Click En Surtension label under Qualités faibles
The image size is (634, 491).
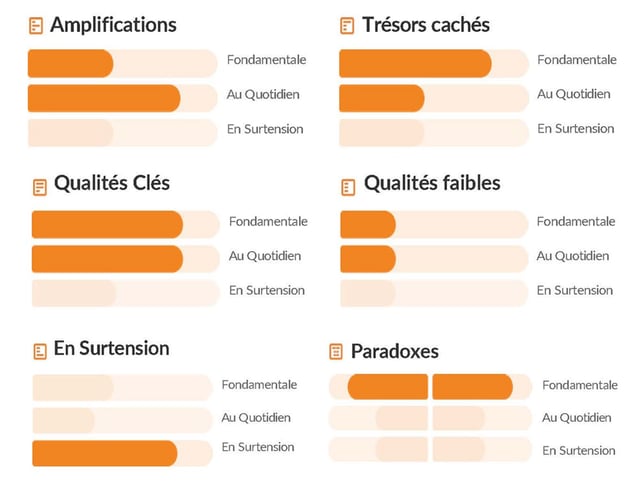pyautogui.click(x=575, y=290)
